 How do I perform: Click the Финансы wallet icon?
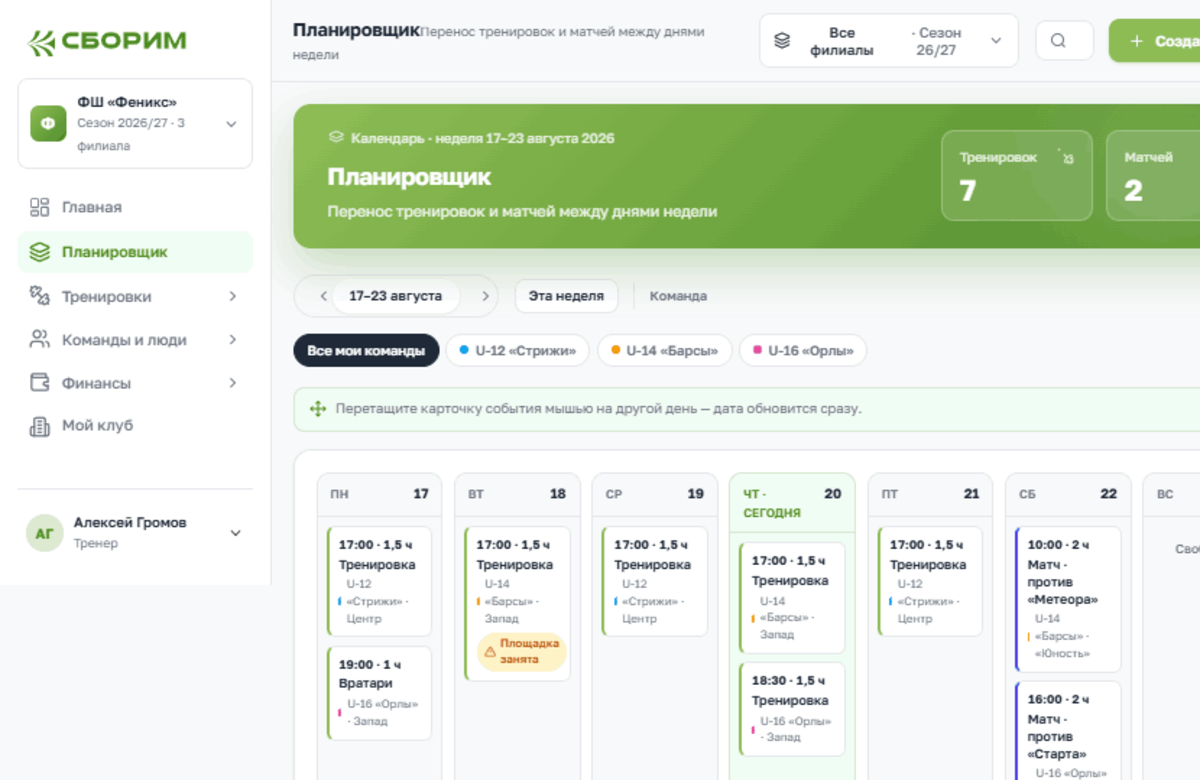40,382
